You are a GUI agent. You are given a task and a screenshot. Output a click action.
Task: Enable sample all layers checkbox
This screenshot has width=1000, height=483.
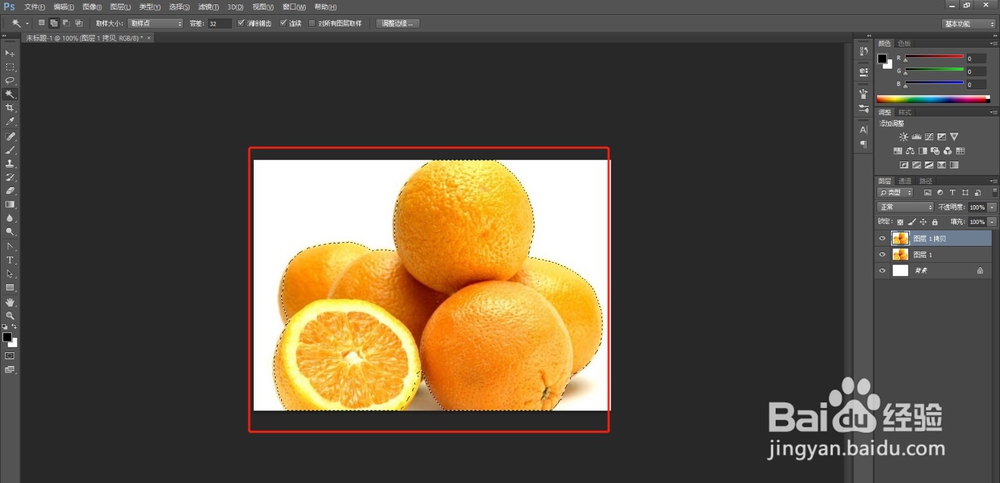click(312, 23)
